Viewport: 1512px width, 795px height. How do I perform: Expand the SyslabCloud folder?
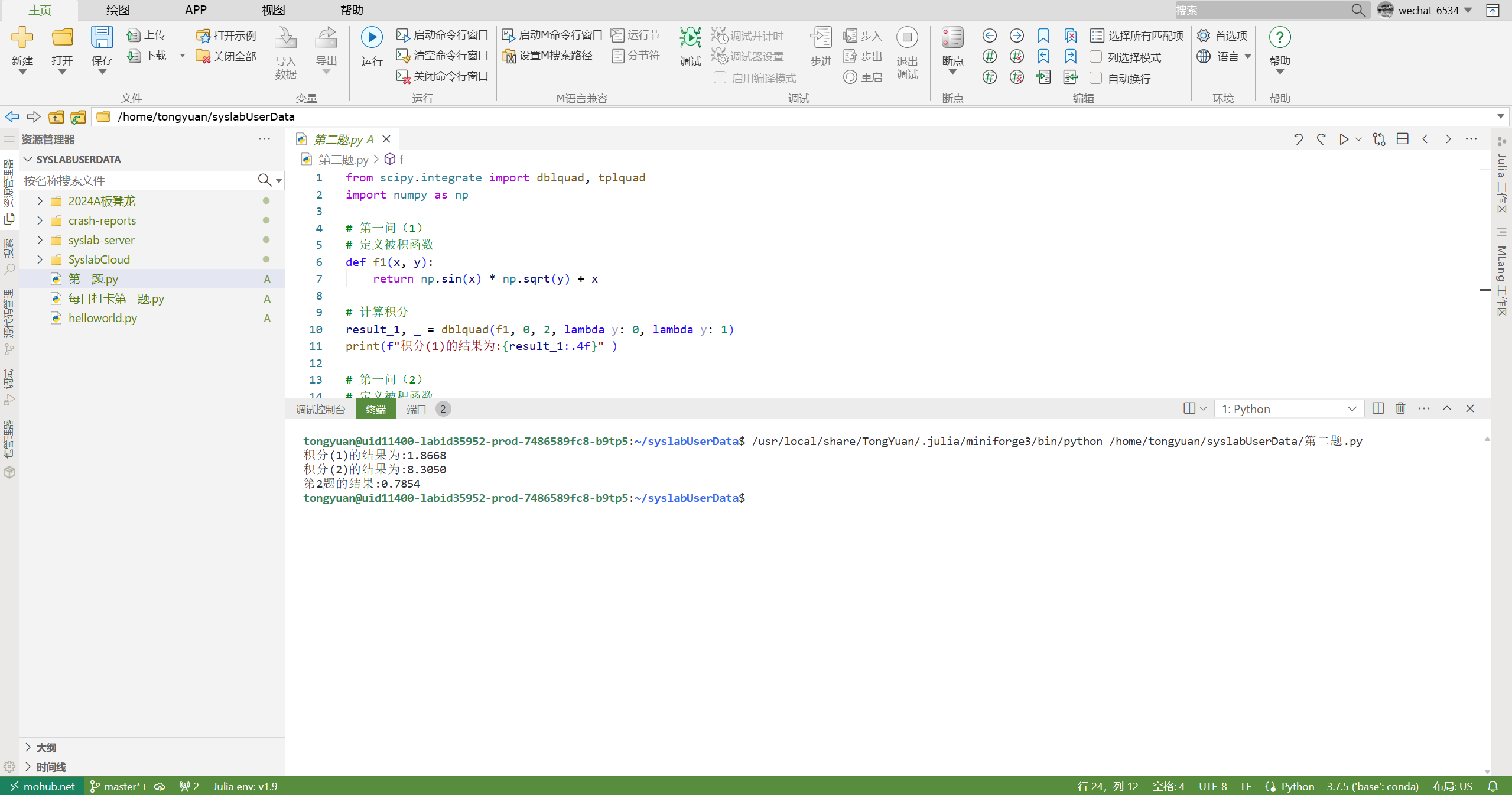(40, 259)
